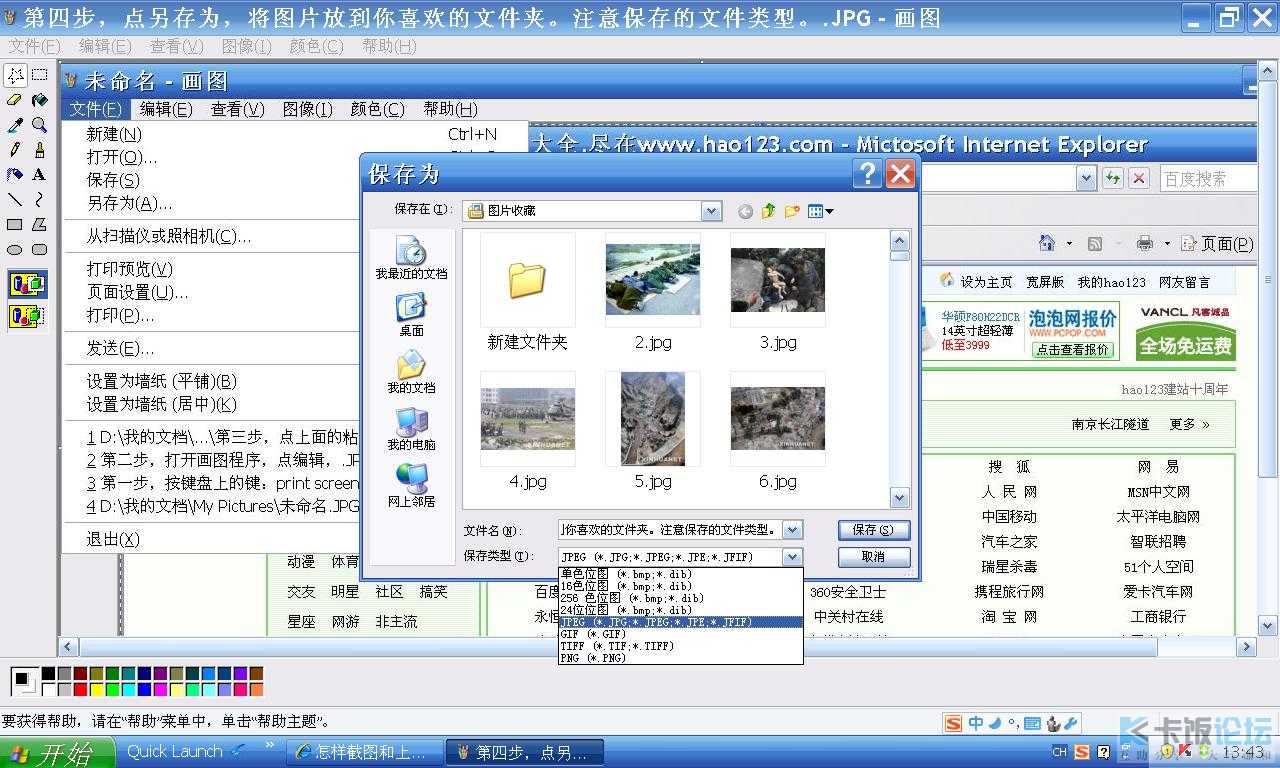
Task: Pick the straight Line tool
Action: pos(15,200)
